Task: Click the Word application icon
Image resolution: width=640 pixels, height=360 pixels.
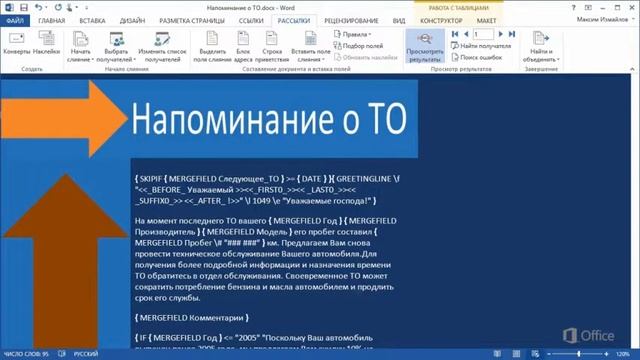Action: [9, 7]
